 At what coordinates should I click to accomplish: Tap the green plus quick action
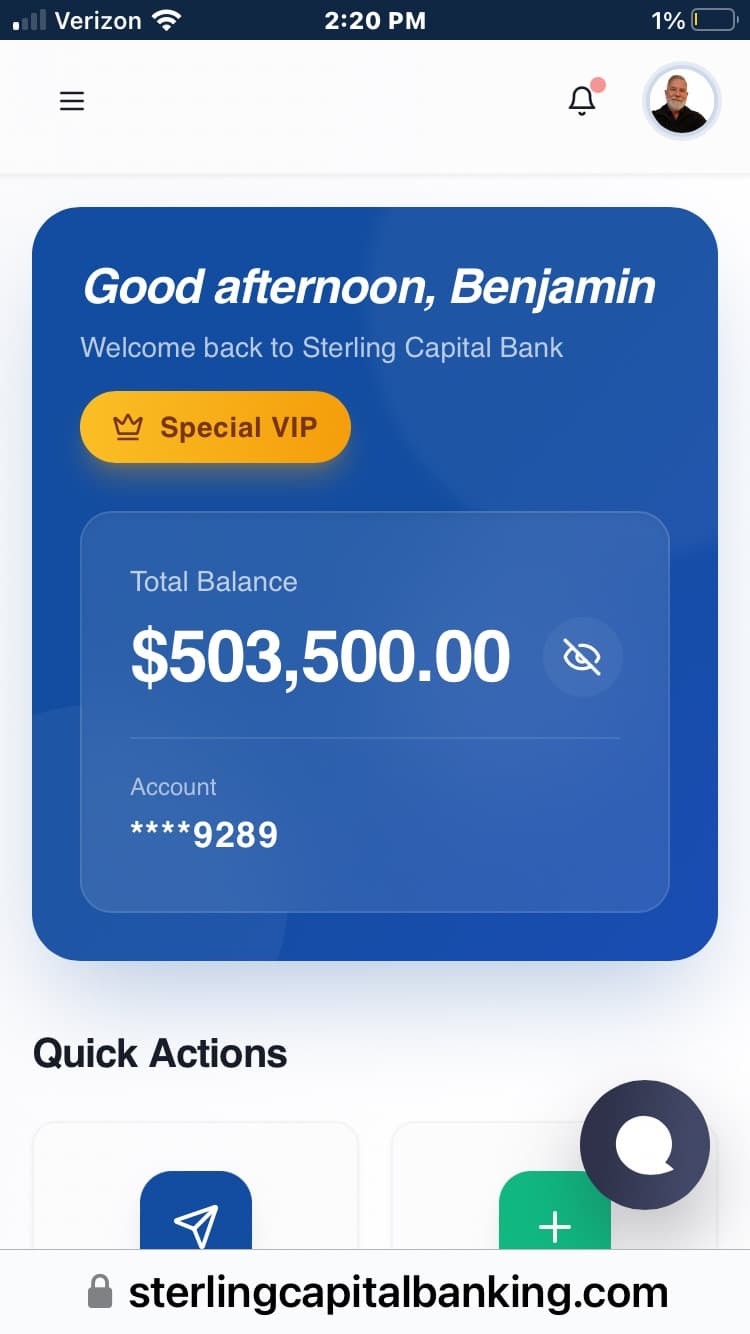pos(555,1218)
